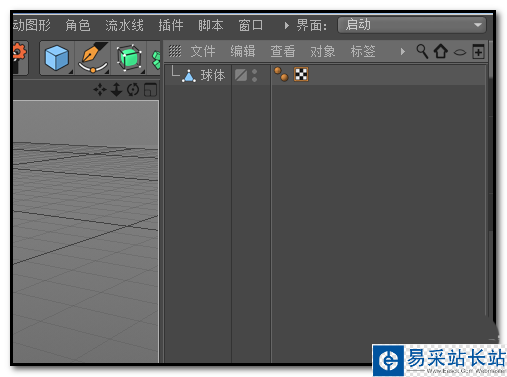Select the Pen spline tool

click(93, 57)
